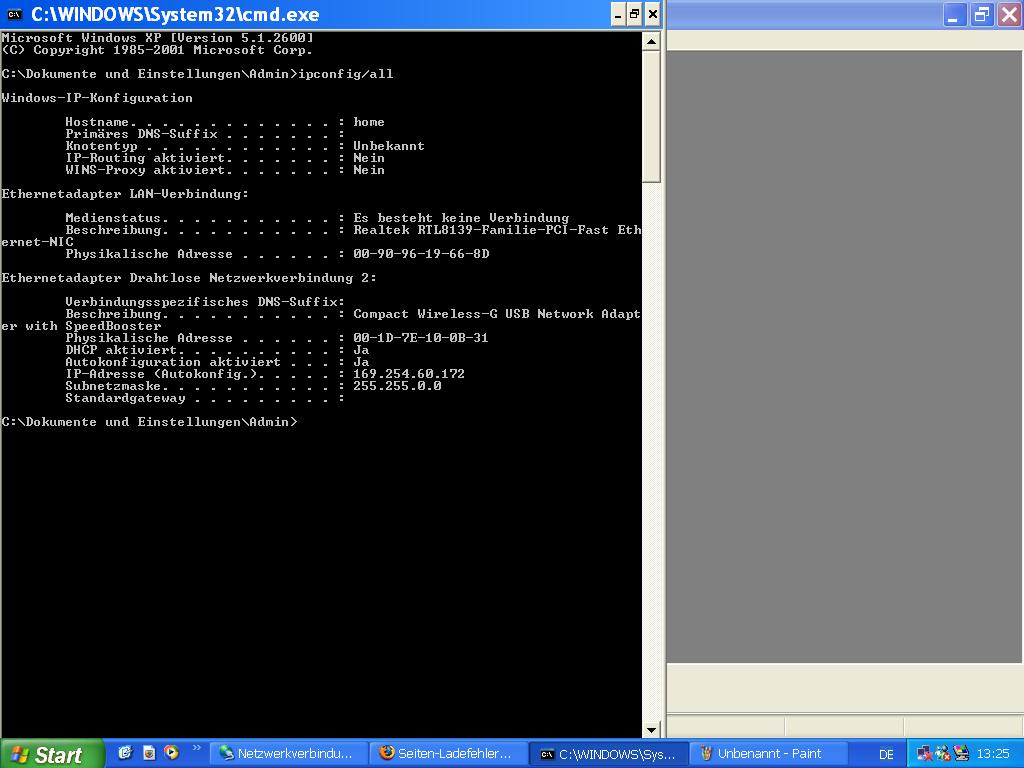1024x768 pixels.
Task: Launch the media player Quick Launch icon
Action: [x=171, y=753]
